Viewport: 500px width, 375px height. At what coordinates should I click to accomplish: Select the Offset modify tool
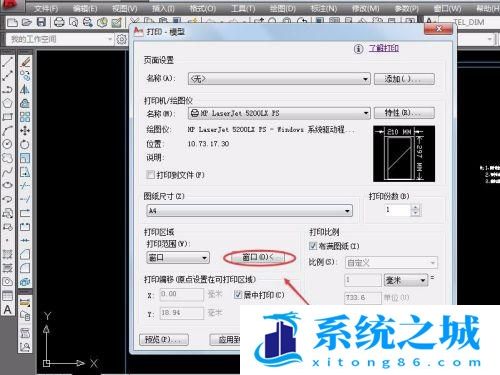click(25, 103)
